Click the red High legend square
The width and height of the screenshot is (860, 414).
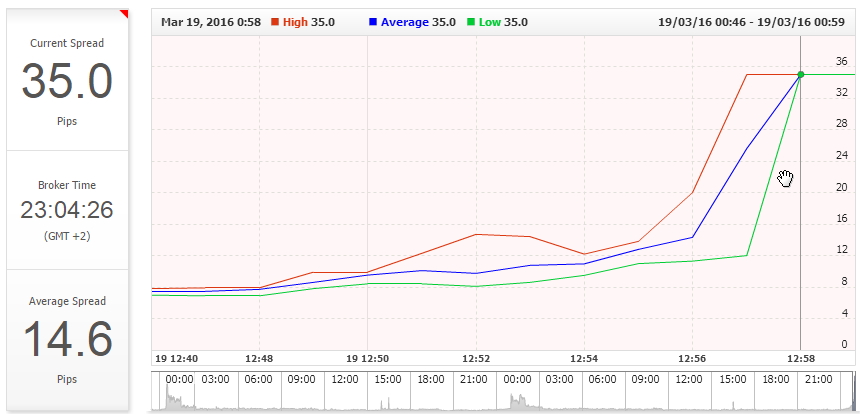point(275,22)
